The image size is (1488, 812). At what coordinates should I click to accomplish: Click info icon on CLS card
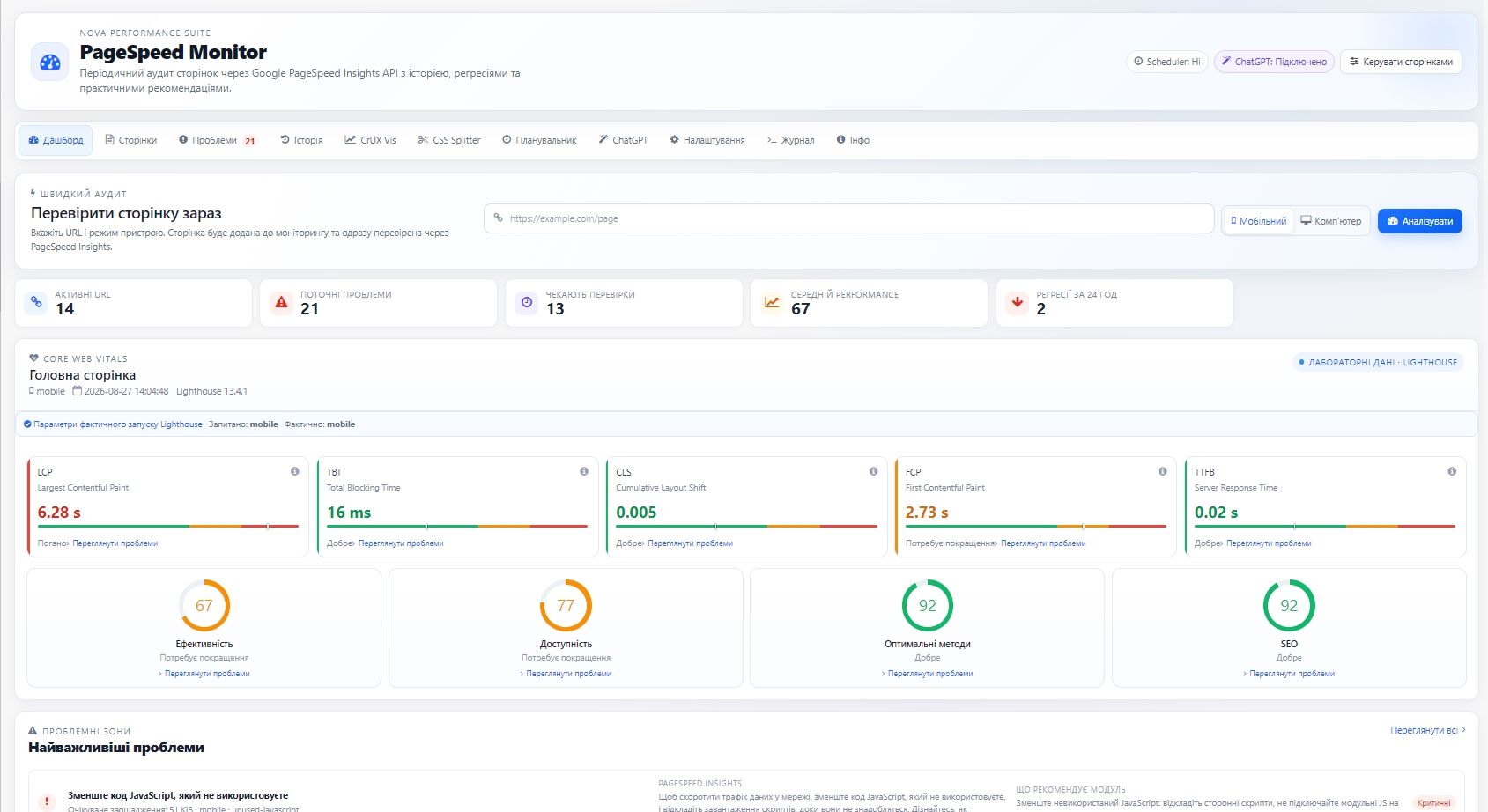[x=873, y=471]
